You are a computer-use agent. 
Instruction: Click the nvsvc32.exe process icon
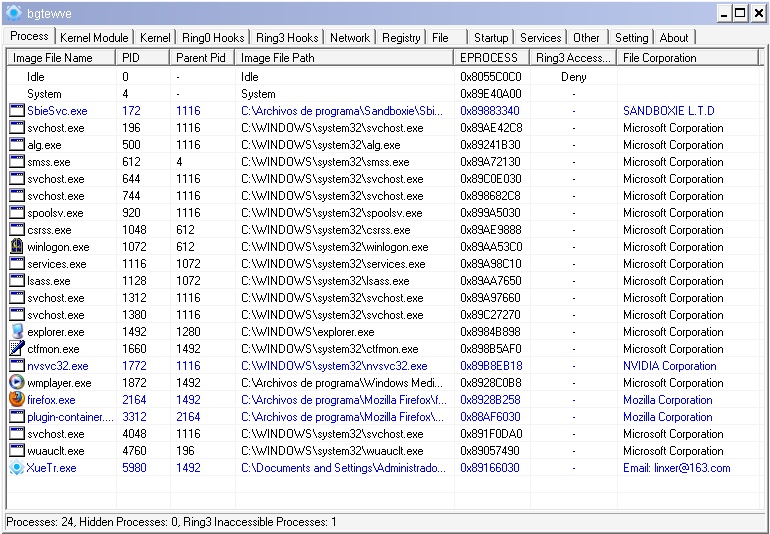(x=17, y=365)
